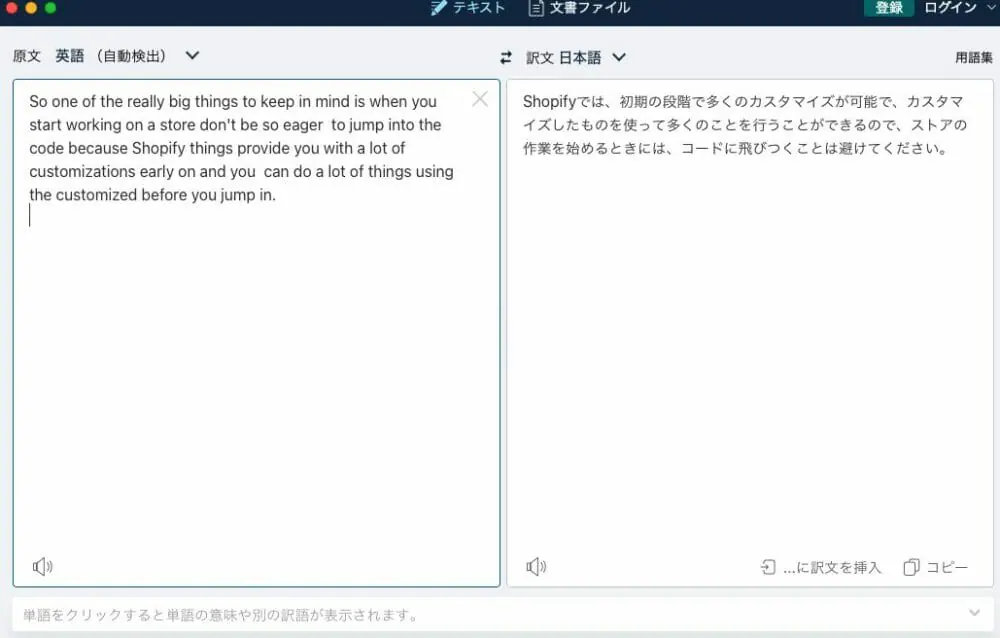Expand the dictionary bar at the bottom
The height and width of the screenshot is (638, 1000).
[x=975, y=613]
